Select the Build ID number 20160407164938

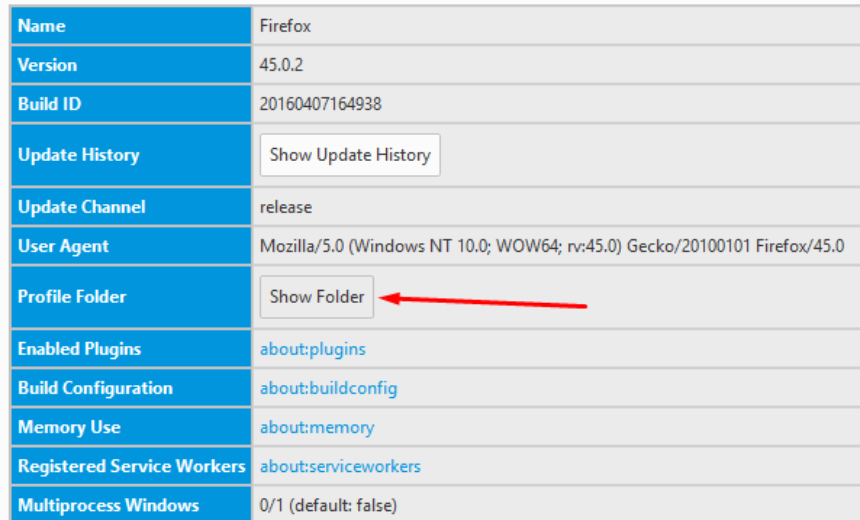tap(320, 104)
